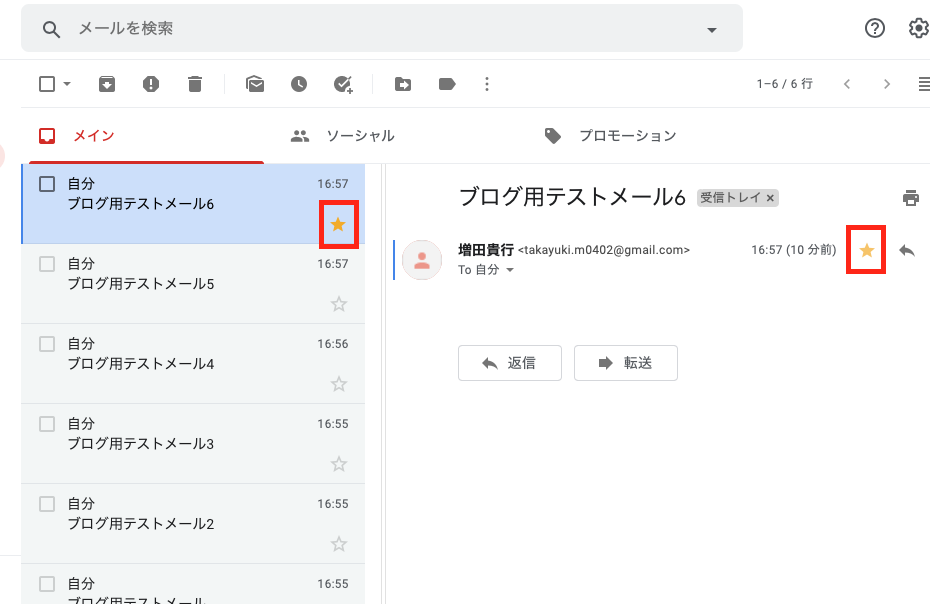Tick the checkbox for ブログ用テストメール6
Screen dimensions: 930x604
pos(47,184)
